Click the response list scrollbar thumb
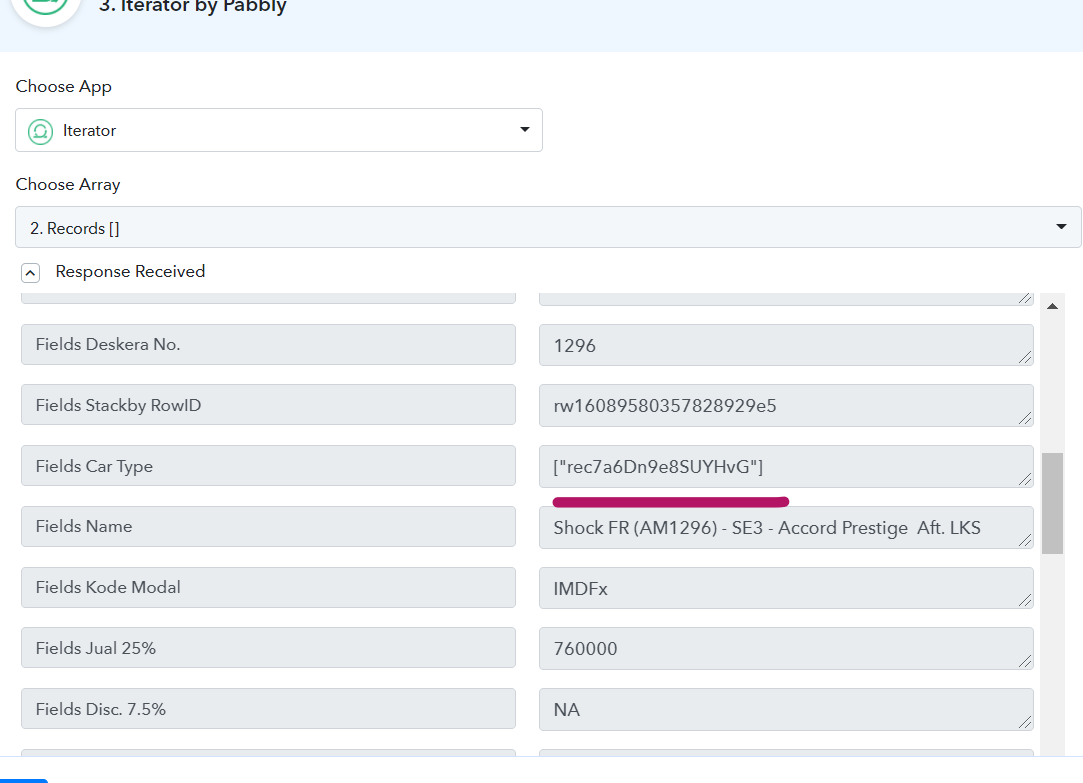 [x=1052, y=503]
